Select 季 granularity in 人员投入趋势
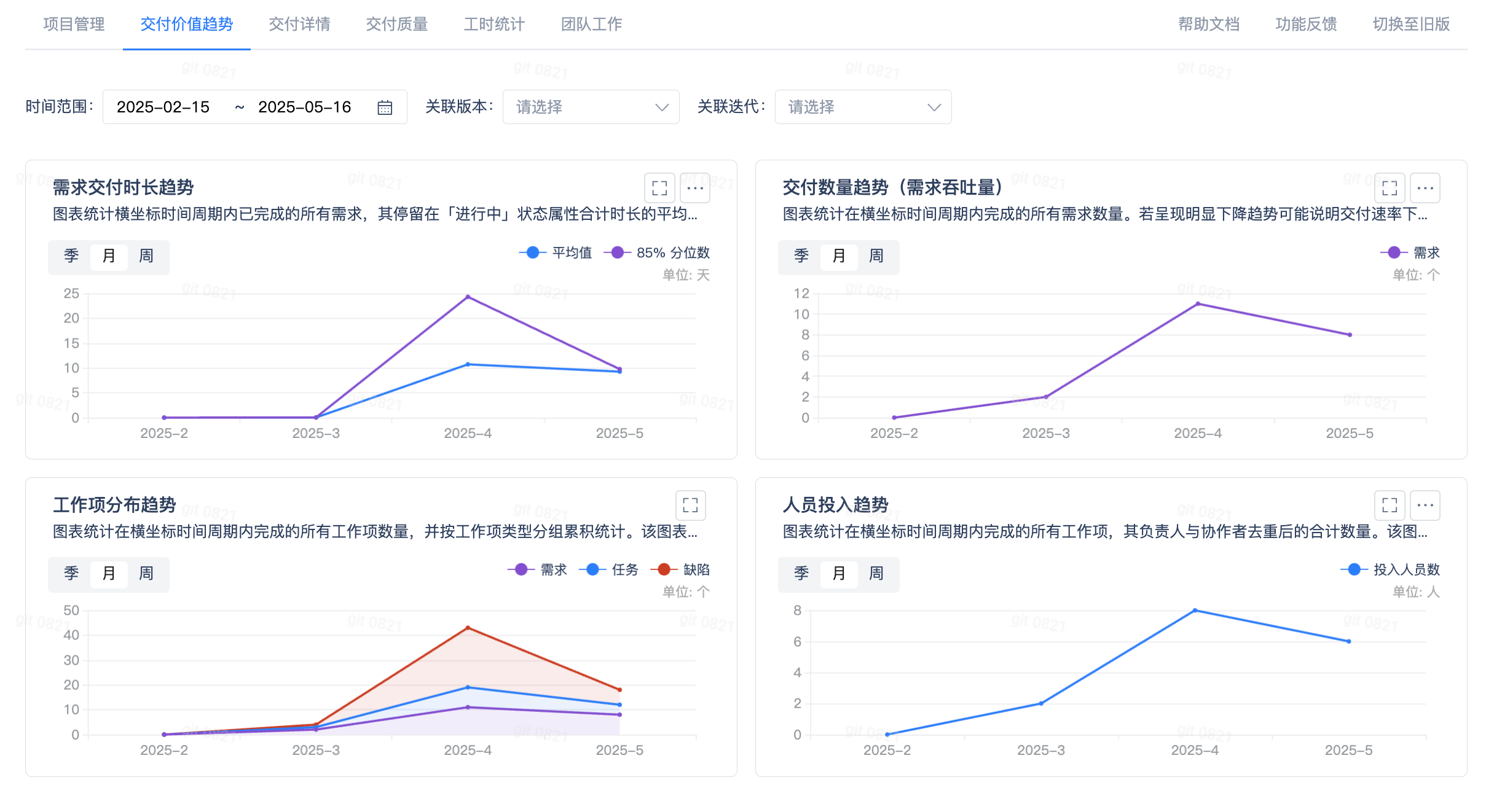Viewport: 1502px width, 812px height. tap(801, 574)
